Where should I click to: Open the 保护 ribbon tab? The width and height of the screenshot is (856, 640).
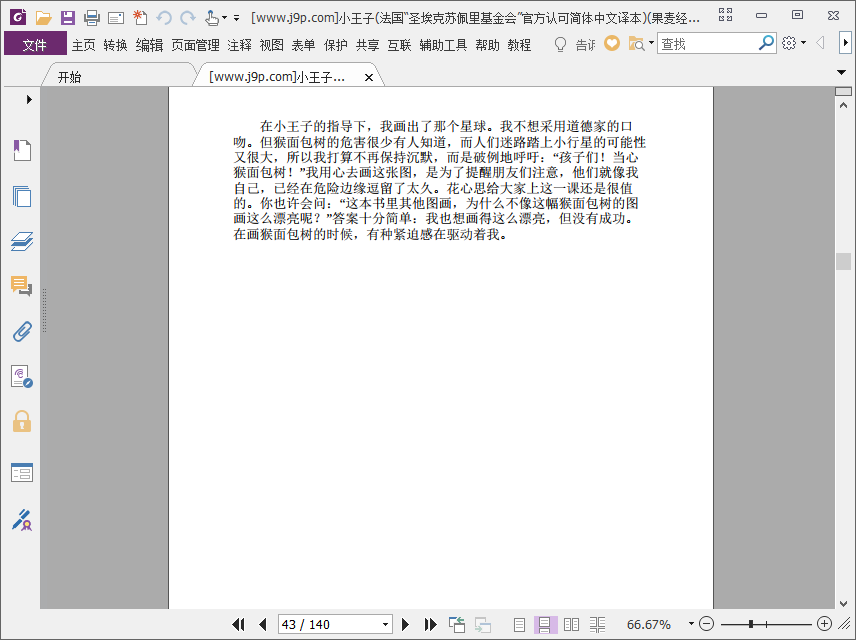[335, 45]
